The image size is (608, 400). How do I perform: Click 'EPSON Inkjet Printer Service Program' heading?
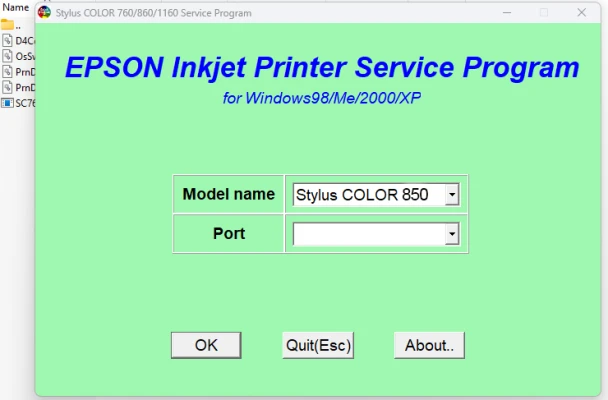322,67
